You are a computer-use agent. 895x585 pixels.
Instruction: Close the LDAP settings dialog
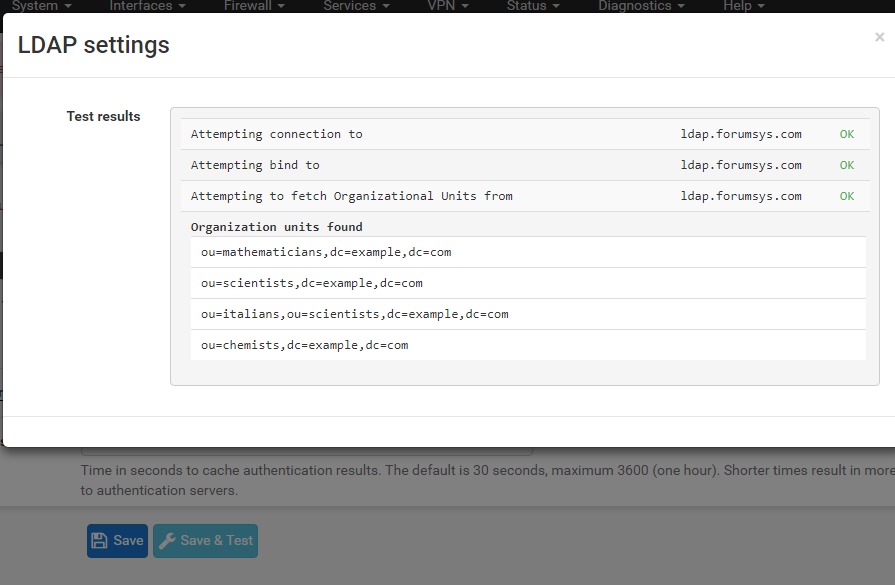point(879,38)
